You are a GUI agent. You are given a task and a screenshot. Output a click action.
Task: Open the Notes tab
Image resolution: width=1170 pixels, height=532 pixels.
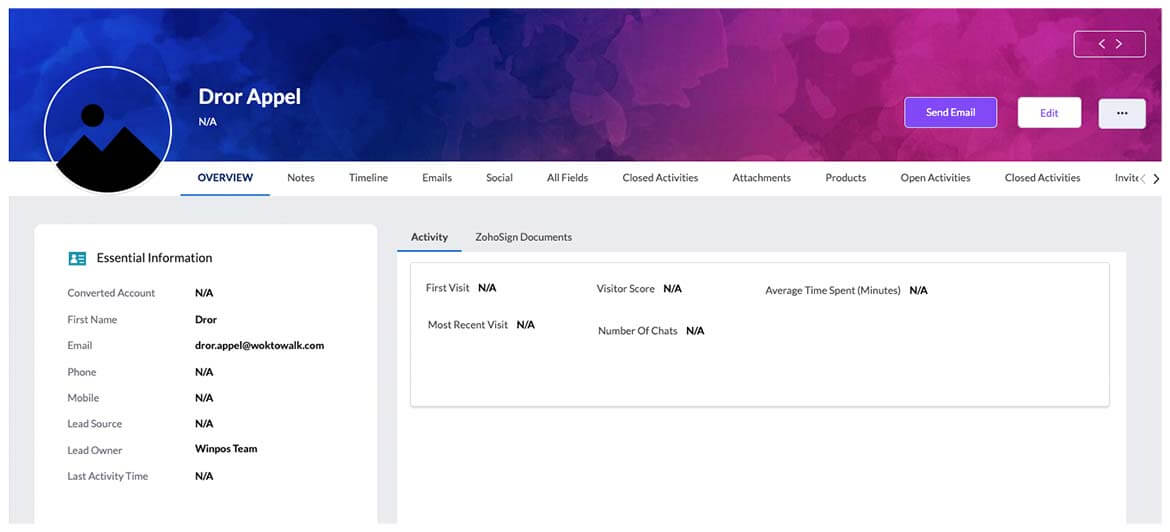(301, 178)
